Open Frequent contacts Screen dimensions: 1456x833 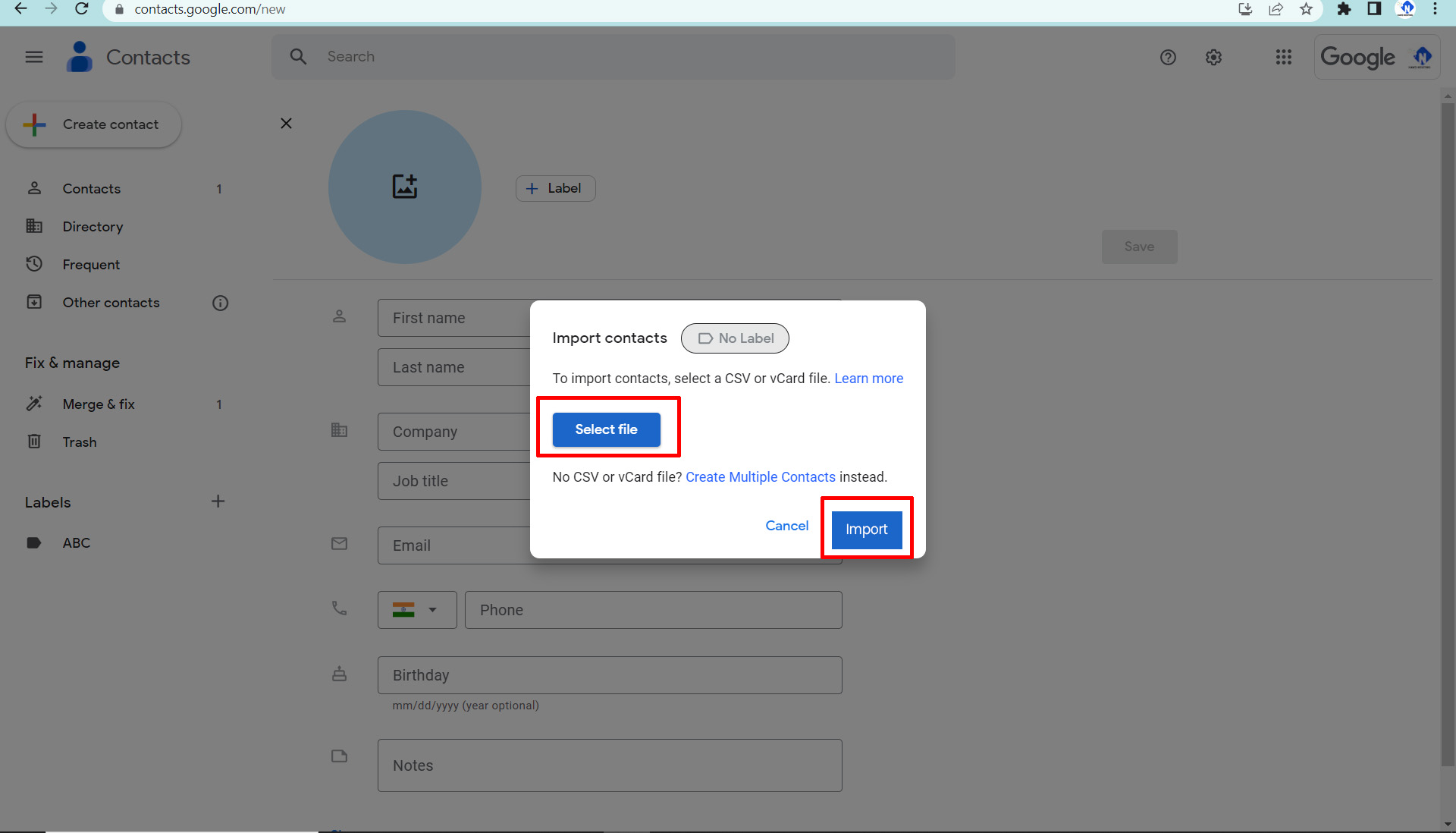(91, 264)
